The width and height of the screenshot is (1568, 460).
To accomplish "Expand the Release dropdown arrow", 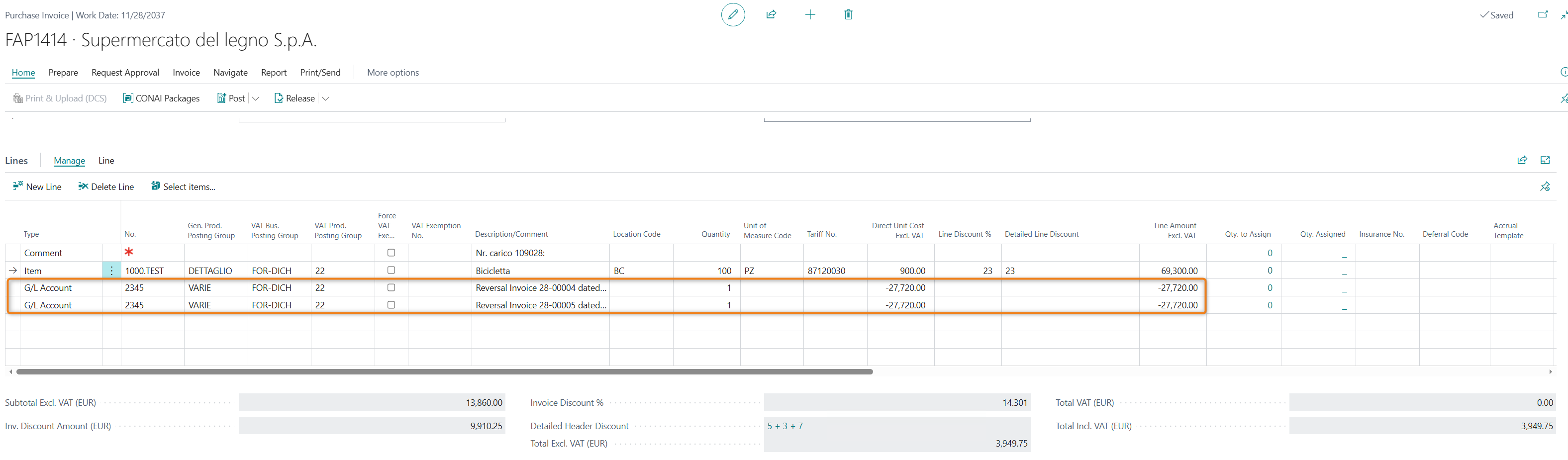I will [326, 98].
